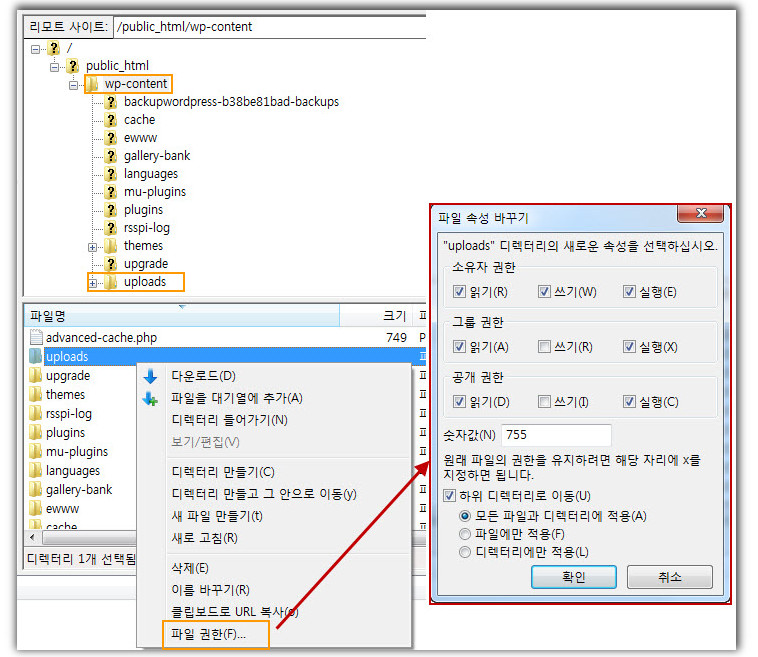758x657 pixels.
Task: Click folder icon beside languages in file list
Action: click(x=35, y=470)
